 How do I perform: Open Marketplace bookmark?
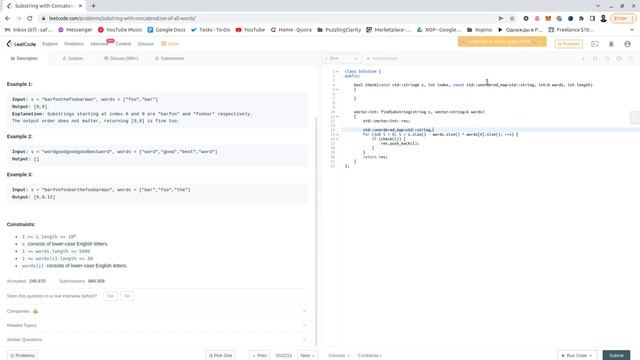pos(389,30)
